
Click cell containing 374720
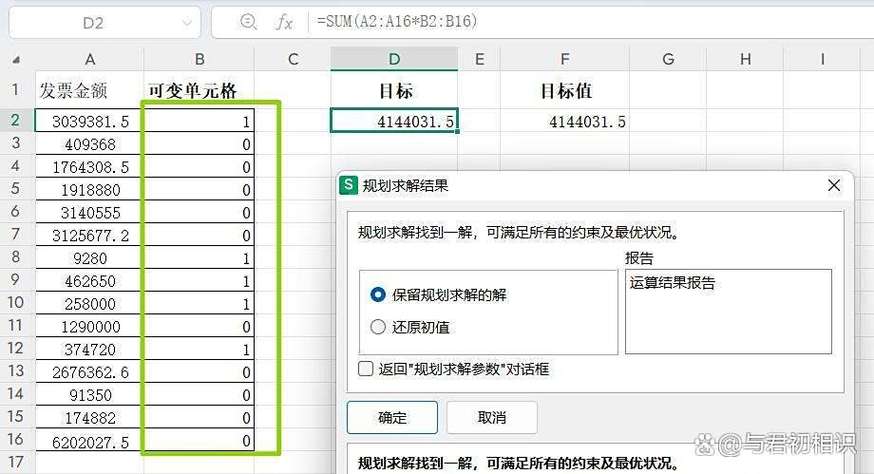tap(89, 349)
